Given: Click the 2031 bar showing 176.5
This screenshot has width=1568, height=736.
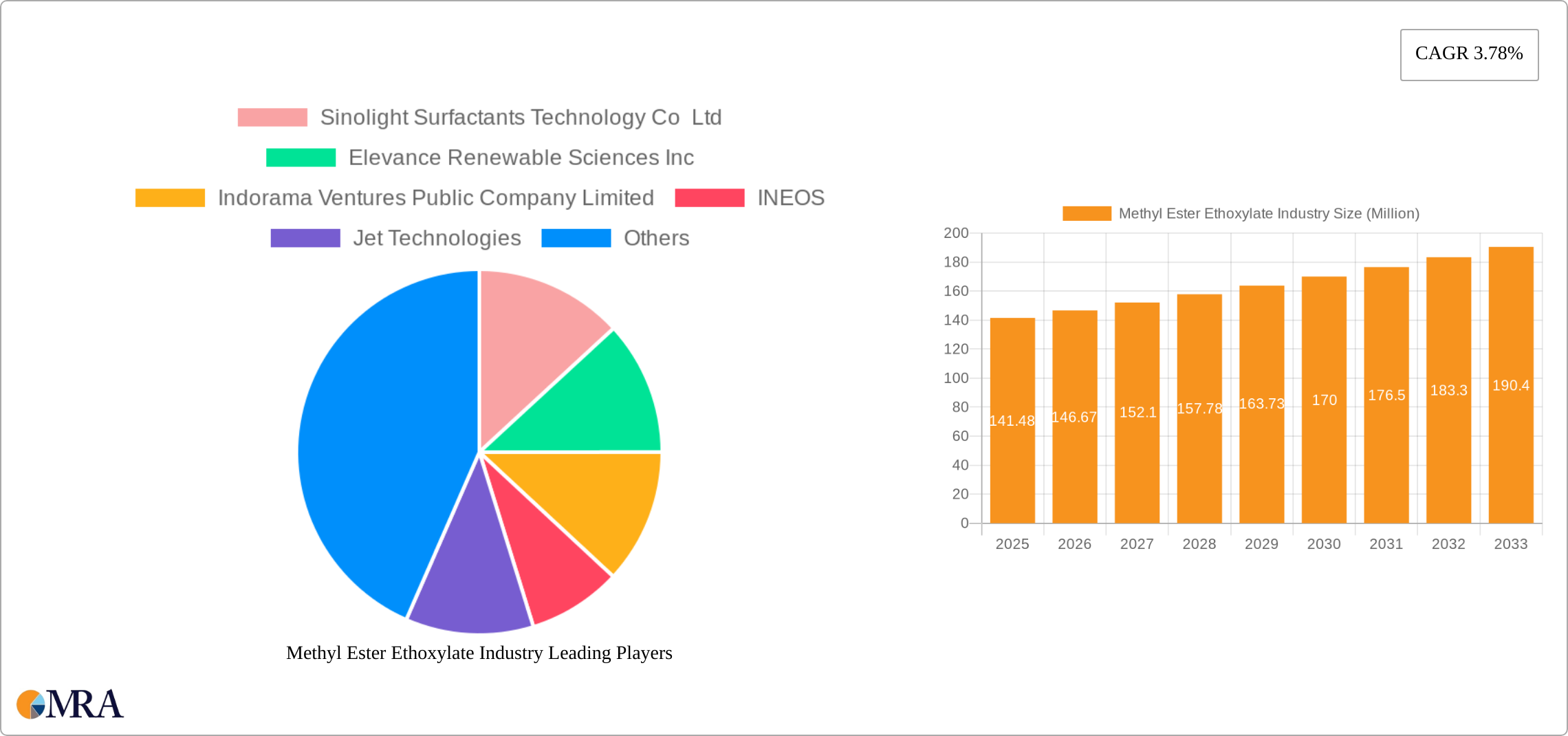Looking at the screenshot, I should (x=1386, y=395).
